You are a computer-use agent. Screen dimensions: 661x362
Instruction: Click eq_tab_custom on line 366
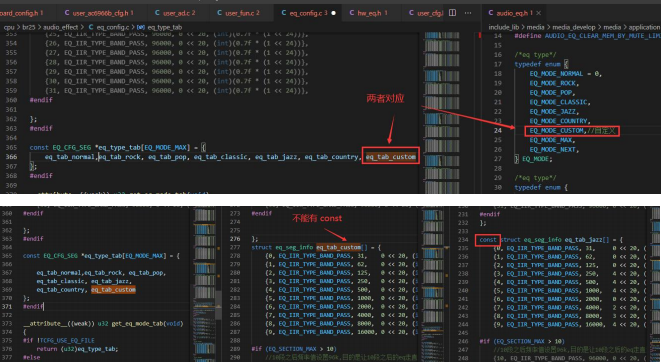coord(391,157)
